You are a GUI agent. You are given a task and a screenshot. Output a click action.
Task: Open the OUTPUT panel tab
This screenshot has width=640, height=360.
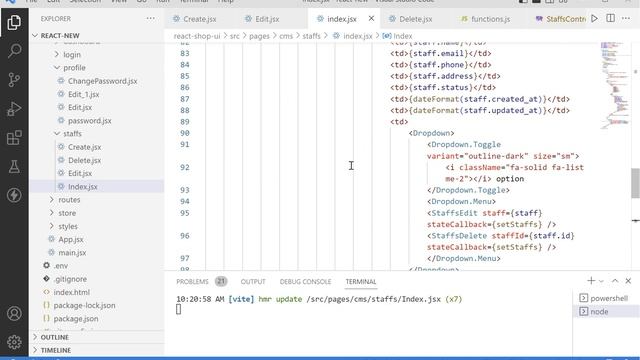coord(253,282)
